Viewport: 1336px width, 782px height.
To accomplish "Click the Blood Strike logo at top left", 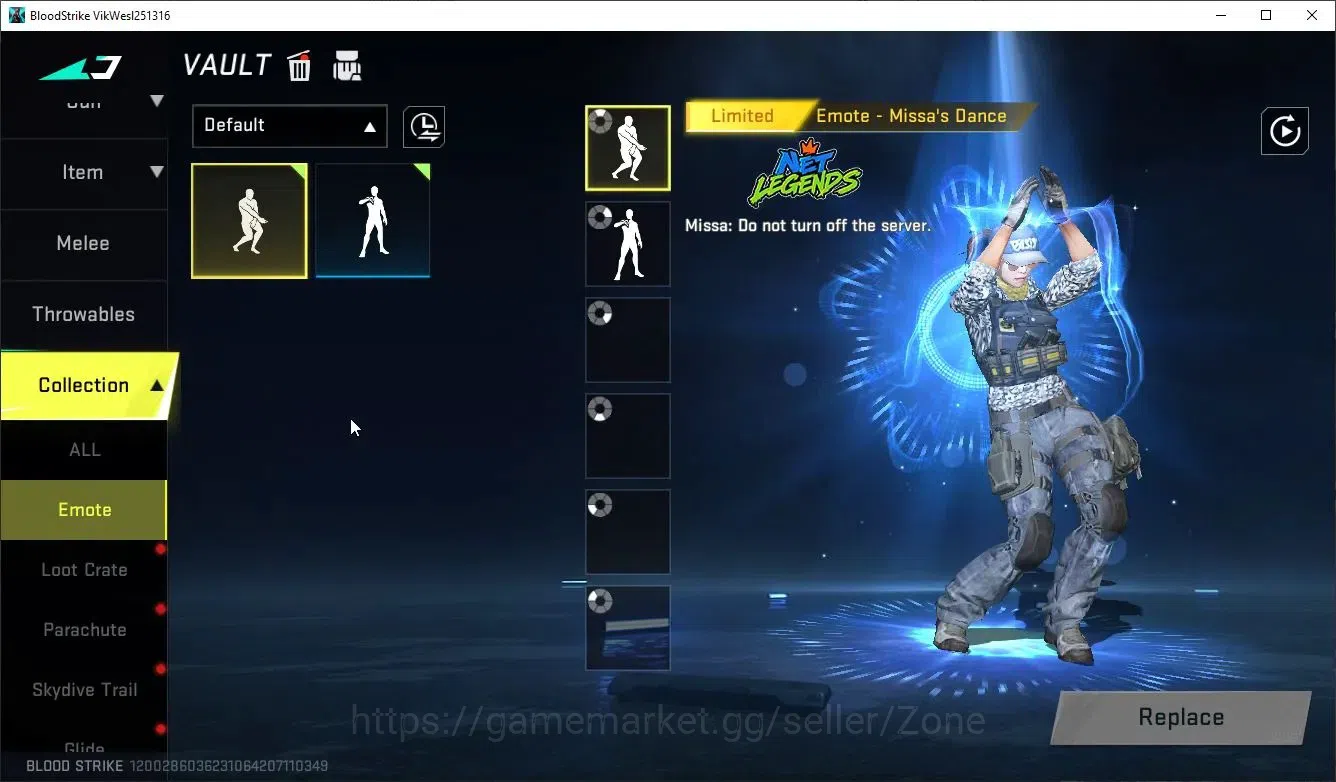I will click(81, 68).
